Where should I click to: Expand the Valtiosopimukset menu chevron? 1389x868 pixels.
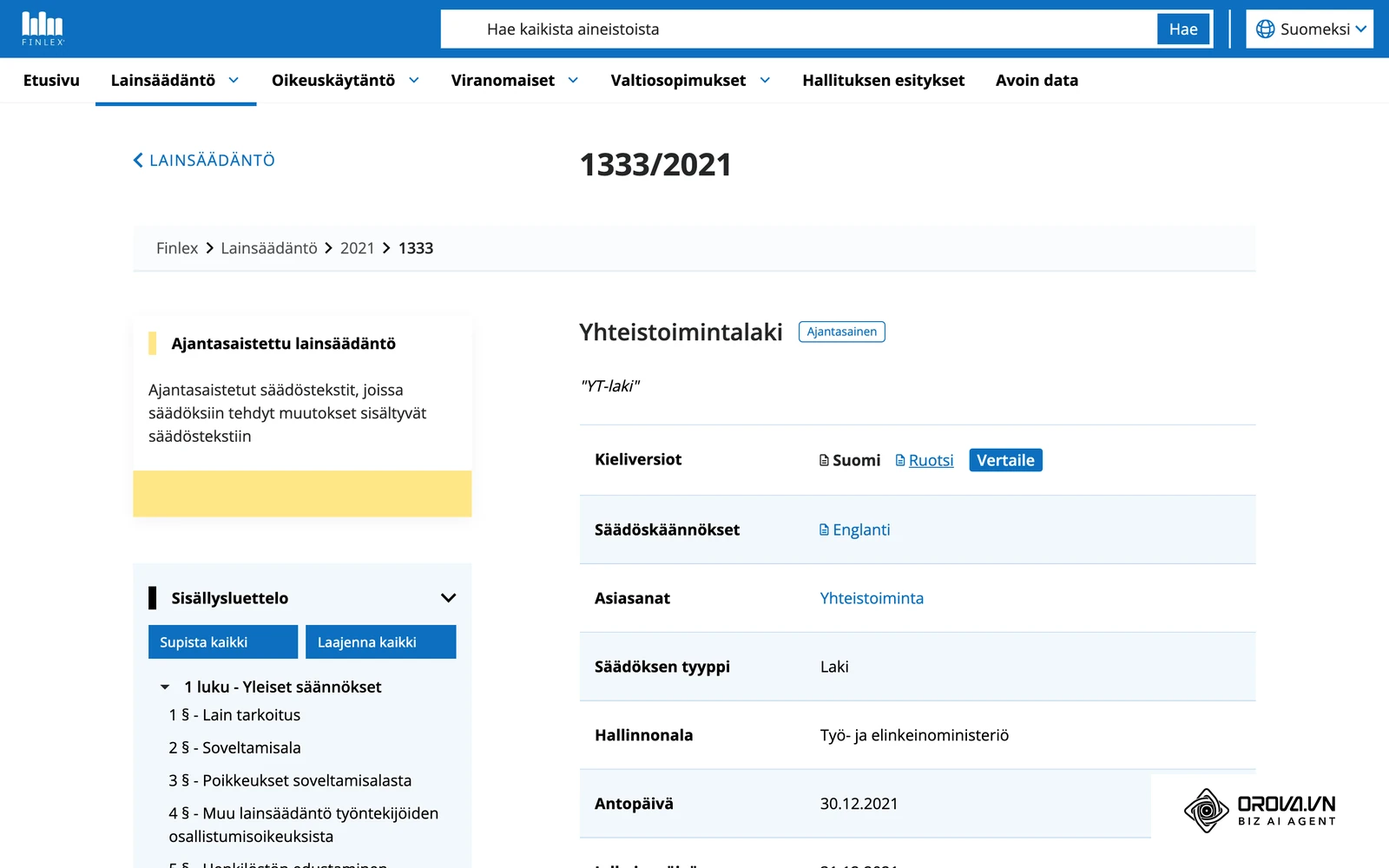tap(765, 80)
